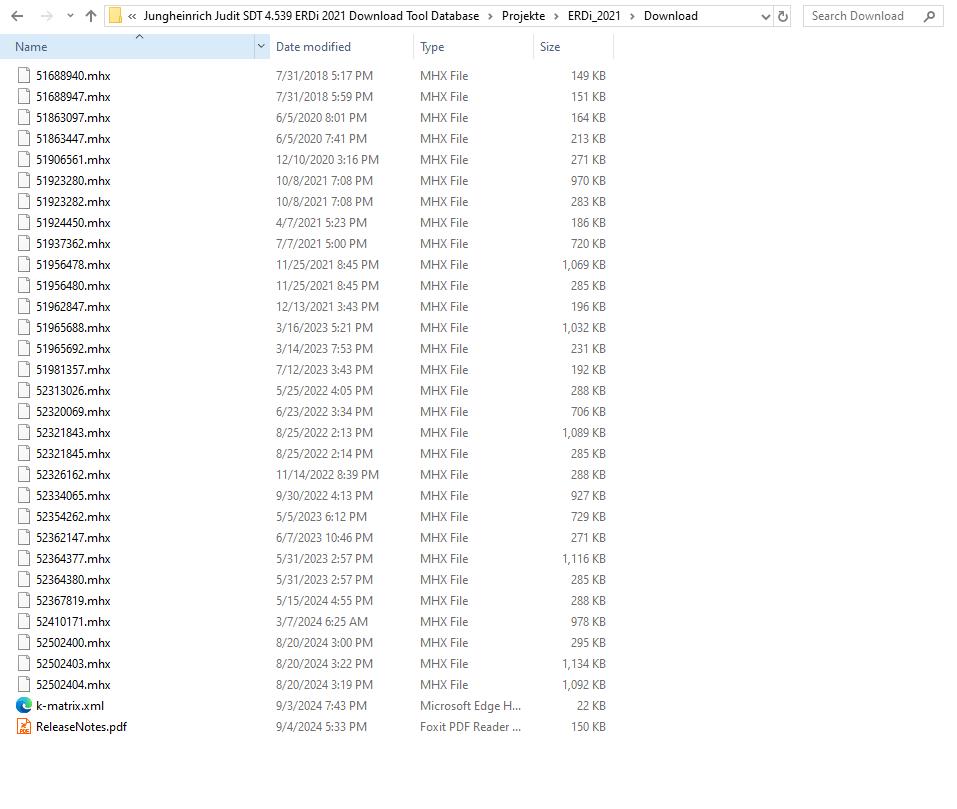Sort files by the Name column
The width and height of the screenshot is (957, 809).
point(127,47)
